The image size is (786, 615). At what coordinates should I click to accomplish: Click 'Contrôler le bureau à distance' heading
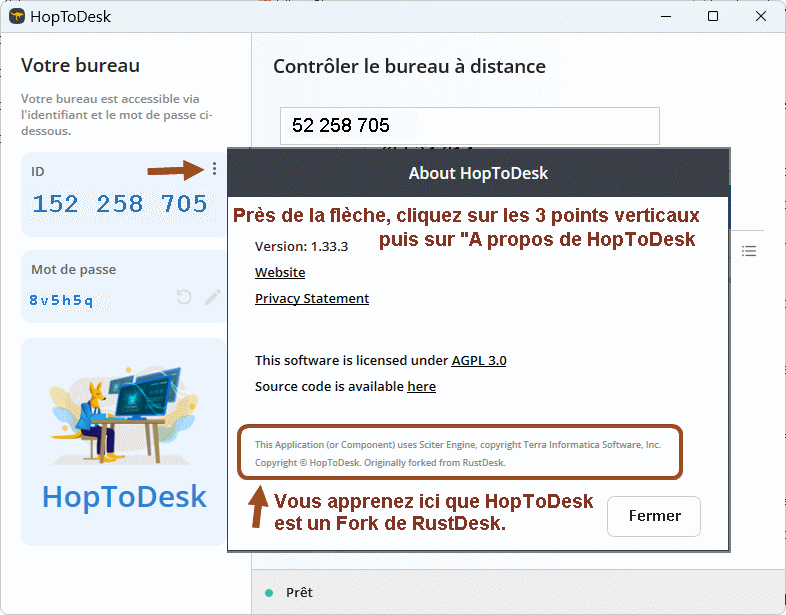[x=409, y=67]
